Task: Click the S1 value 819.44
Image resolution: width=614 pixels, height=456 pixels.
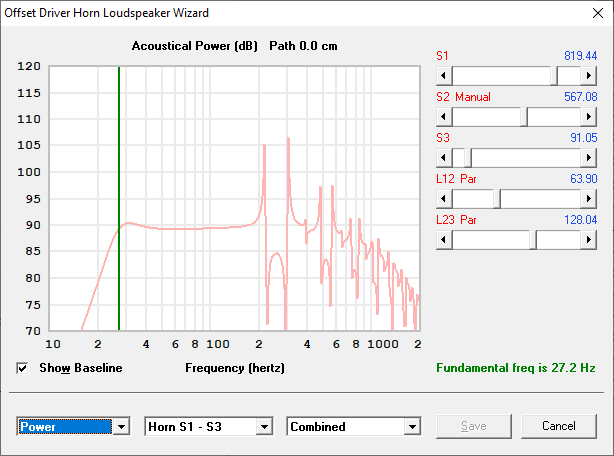Action: point(580,56)
